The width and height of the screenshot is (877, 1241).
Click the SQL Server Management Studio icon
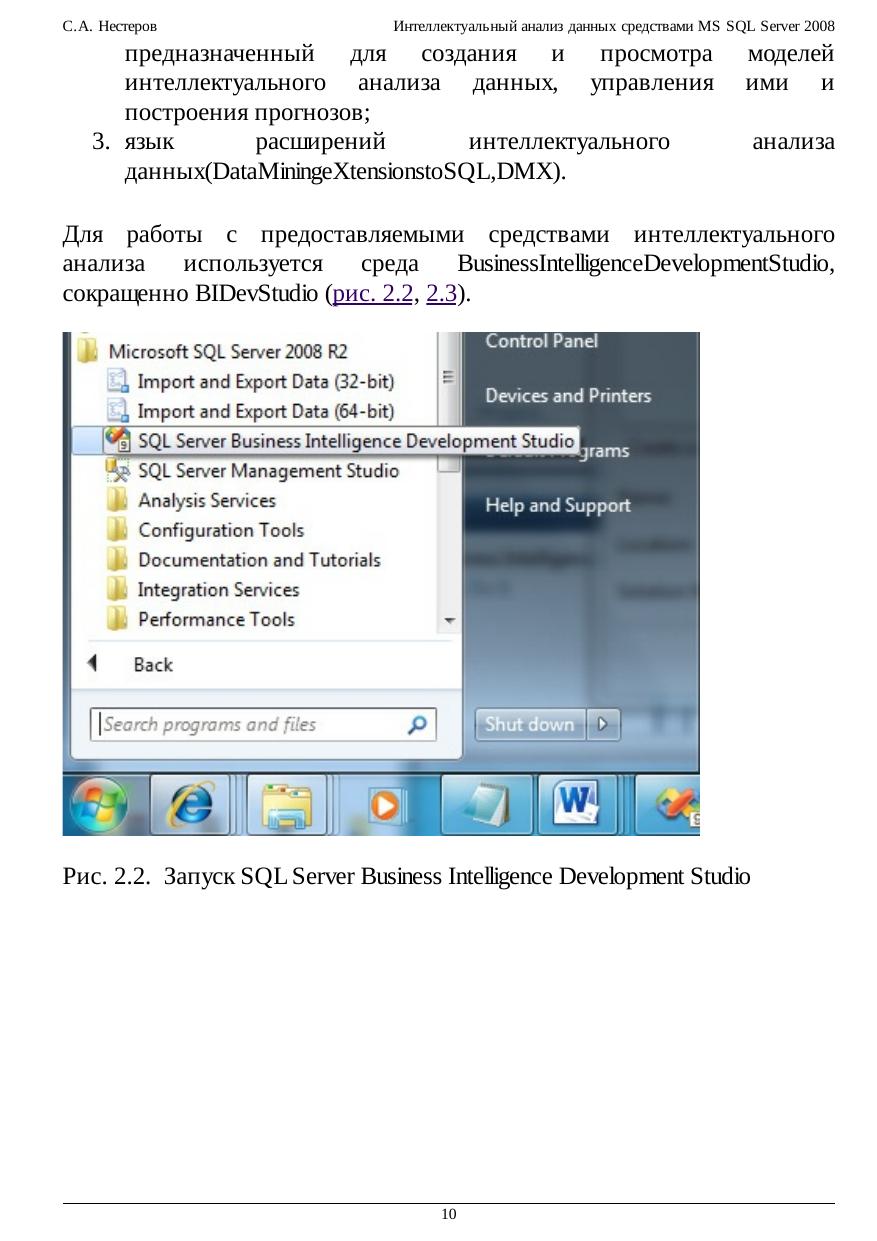point(119,471)
